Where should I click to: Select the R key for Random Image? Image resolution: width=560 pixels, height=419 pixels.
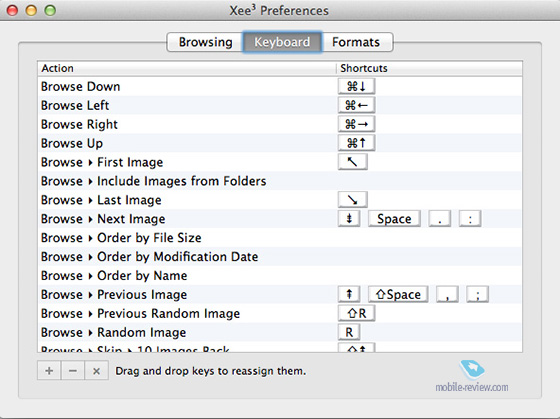(x=349, y=332)
